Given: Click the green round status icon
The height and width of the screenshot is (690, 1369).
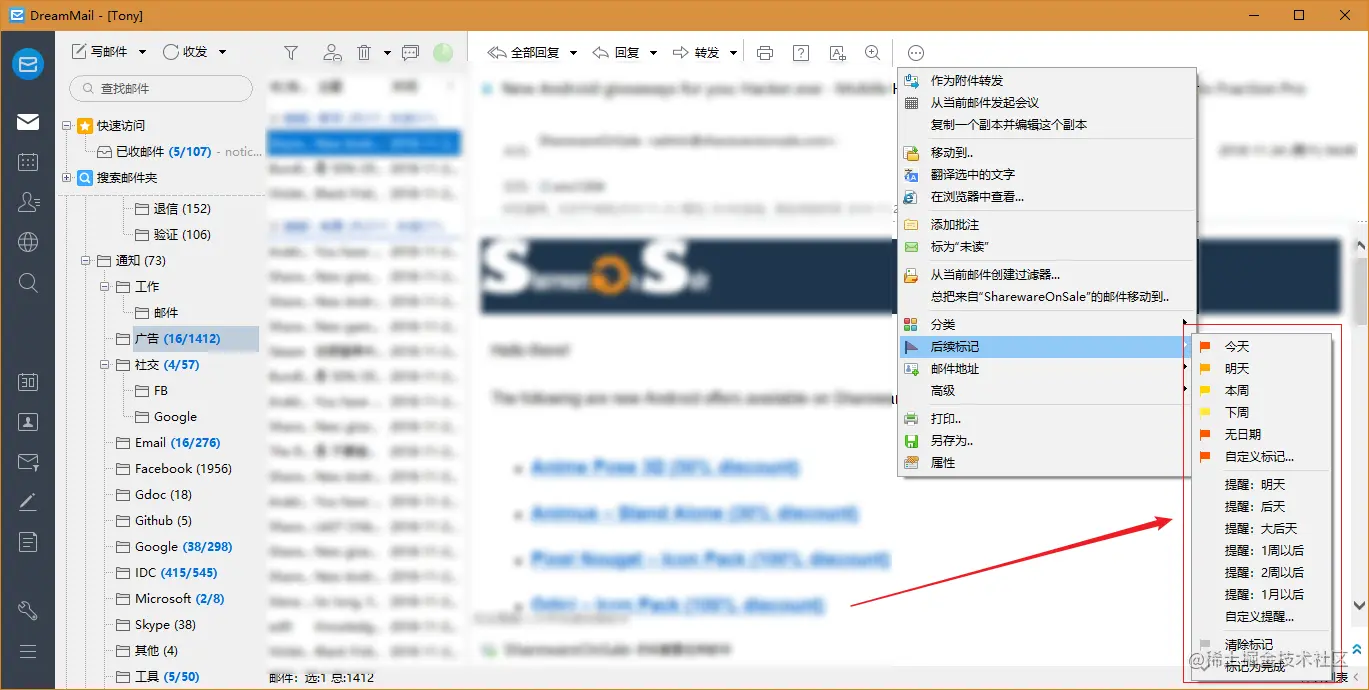Looking at the screenshot, I should (442, 53).
